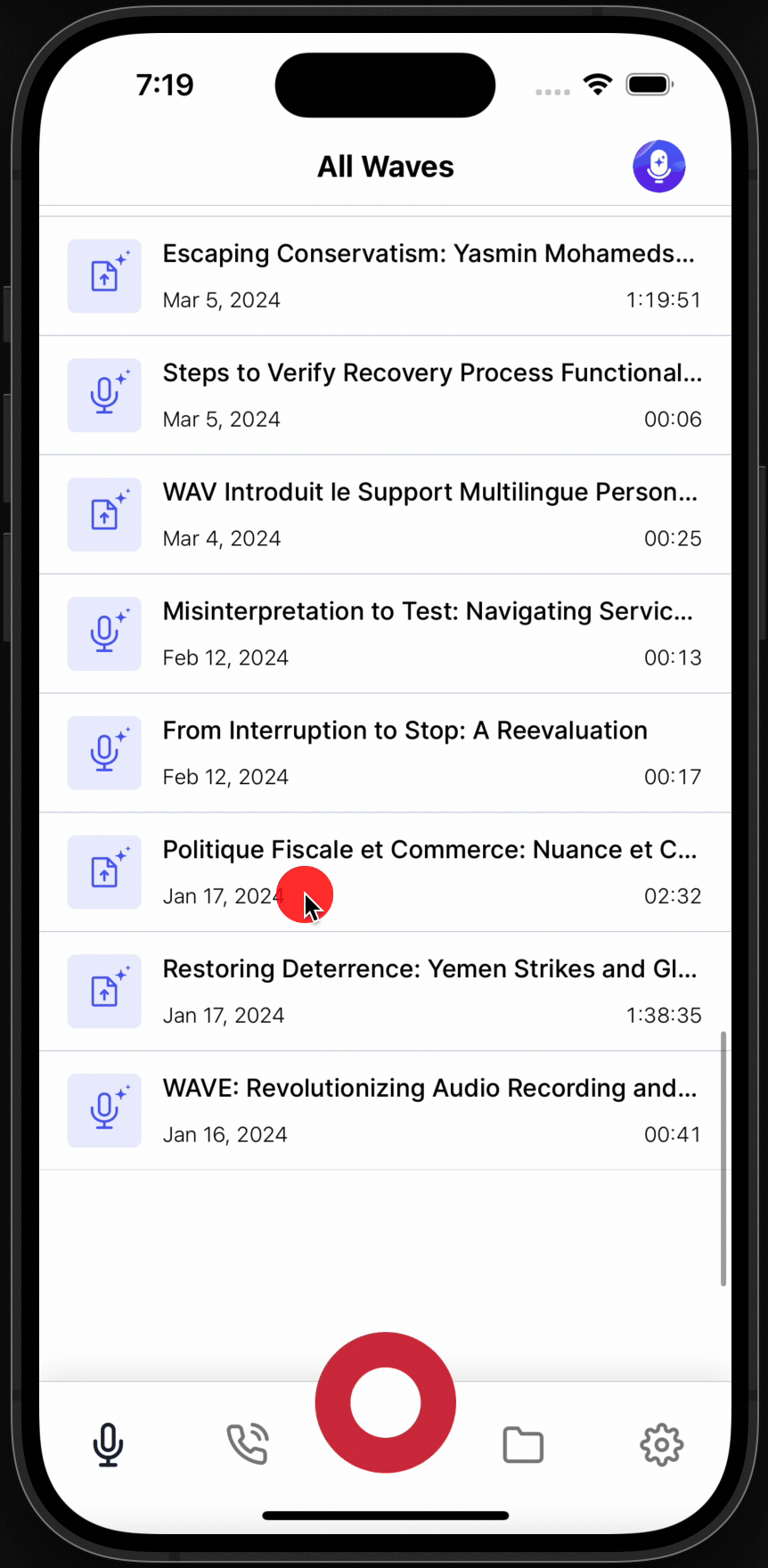Switch to the phone calls tab
The image size is (768, 1568).
pos(247,1444)
